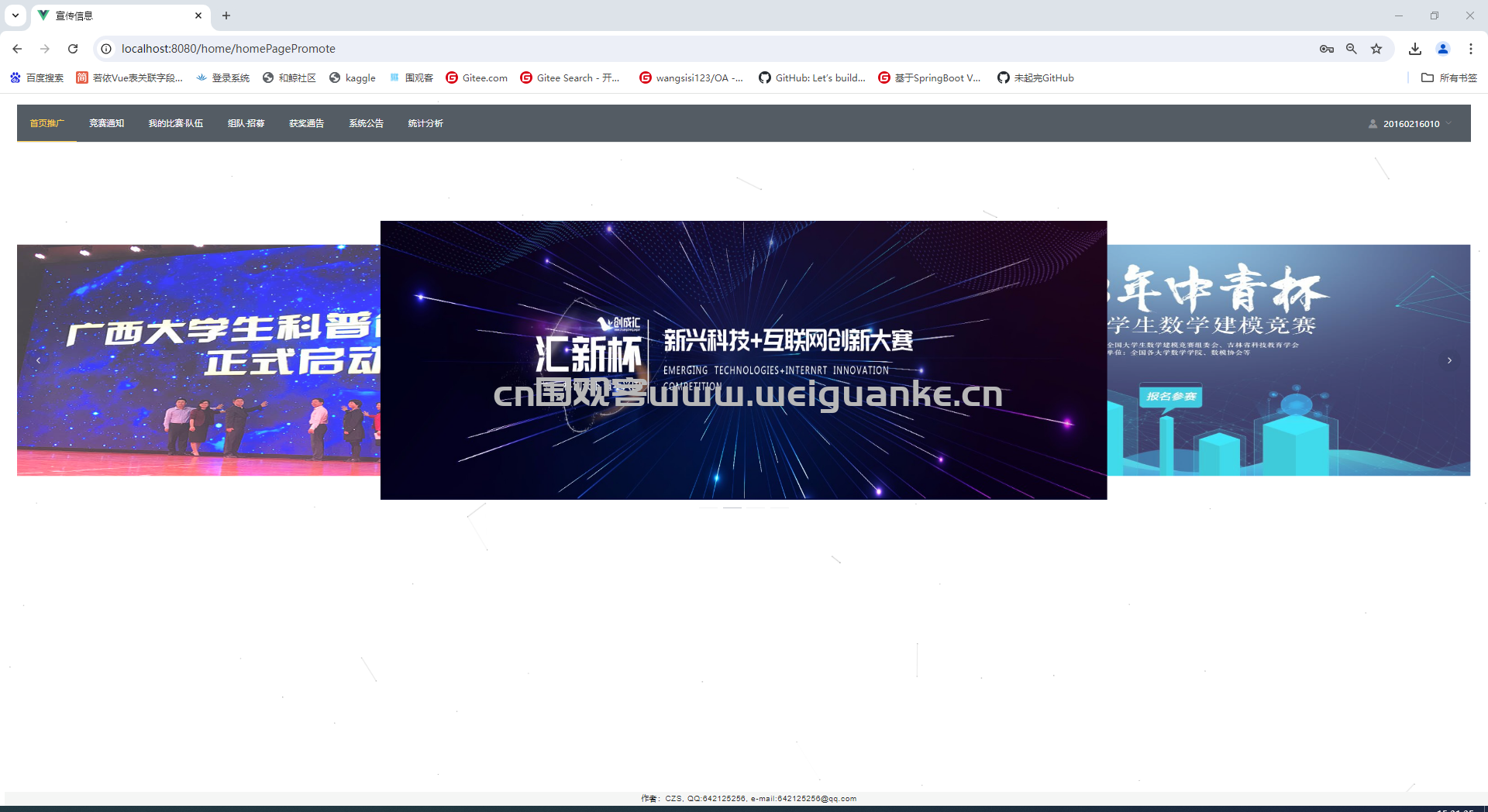Go forward with the browser forward arrow
Image resolution: width=1488 pixels, height=812 pixels.
pos(45,49)
